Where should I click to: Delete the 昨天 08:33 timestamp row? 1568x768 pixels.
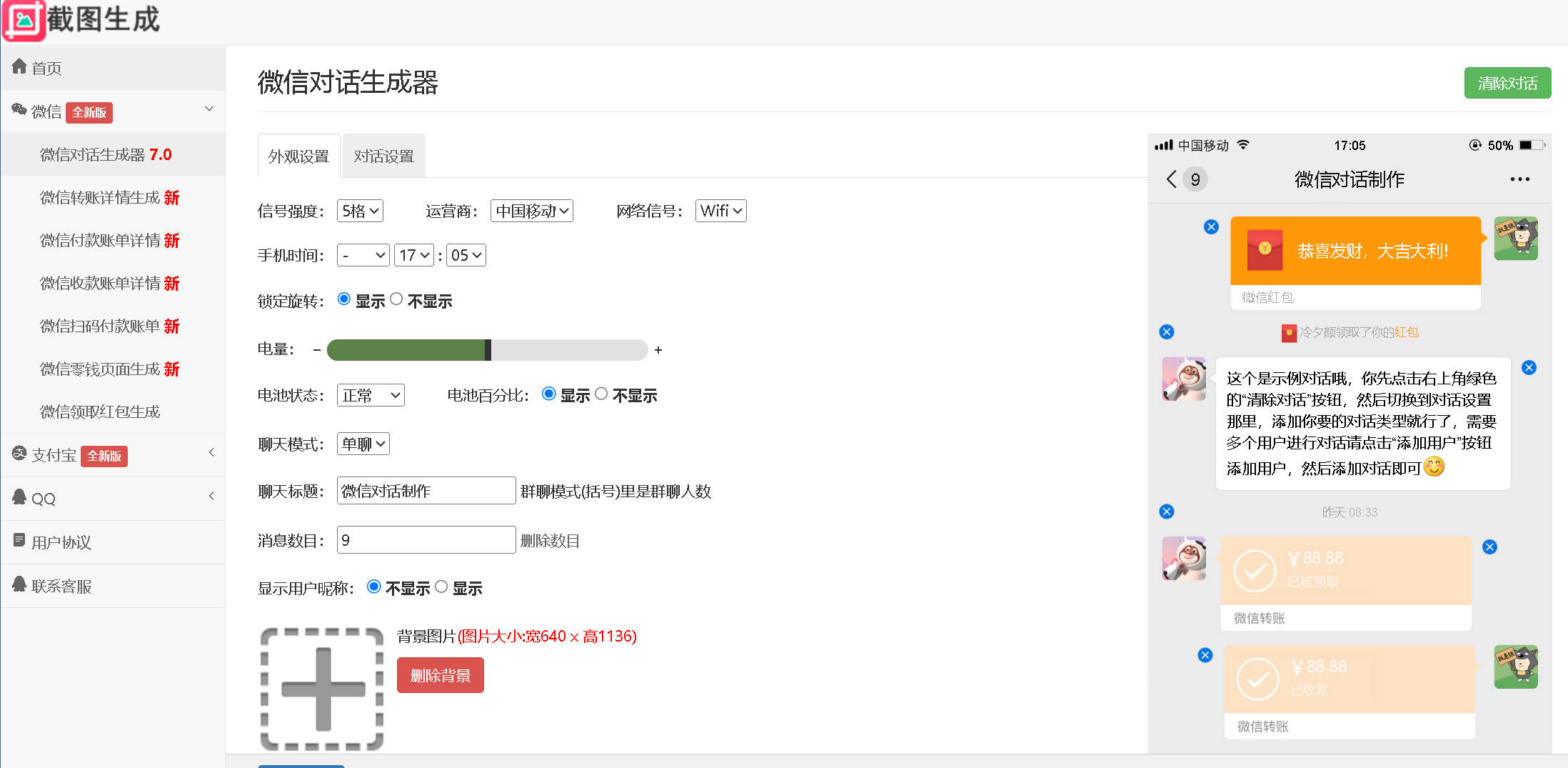click(1167, 512)
